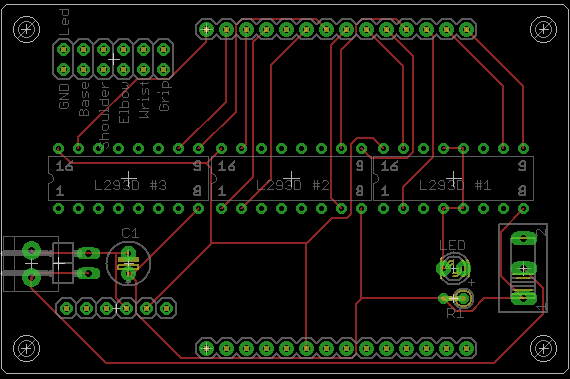570x379 pixels.
Task: Select pin "8" marking on L293D #2
Action: point(360,191)
